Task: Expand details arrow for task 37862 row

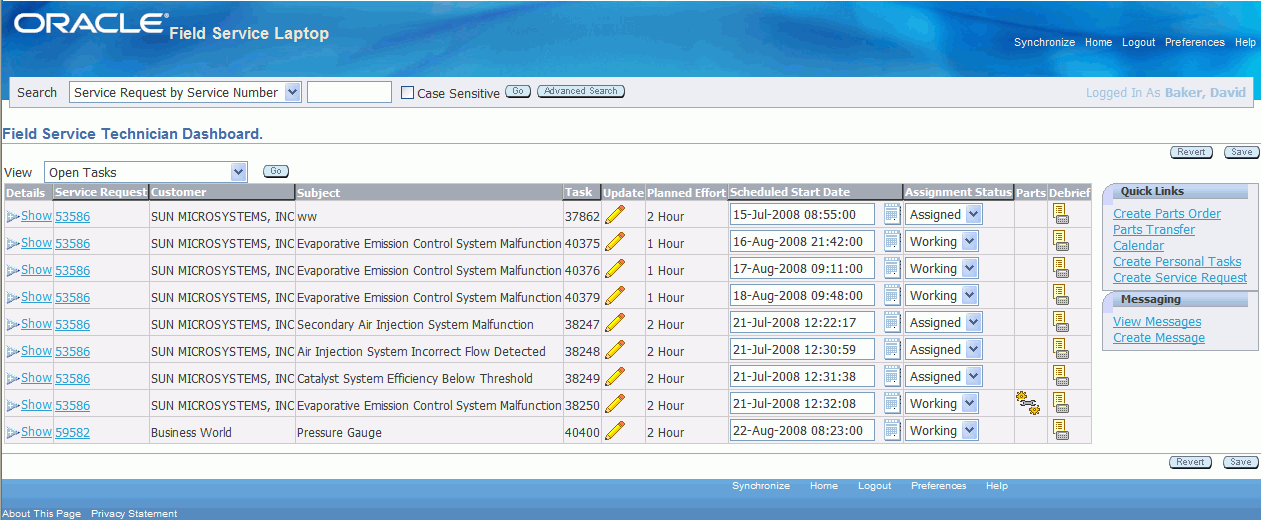Action: click(x=13, y=216)
